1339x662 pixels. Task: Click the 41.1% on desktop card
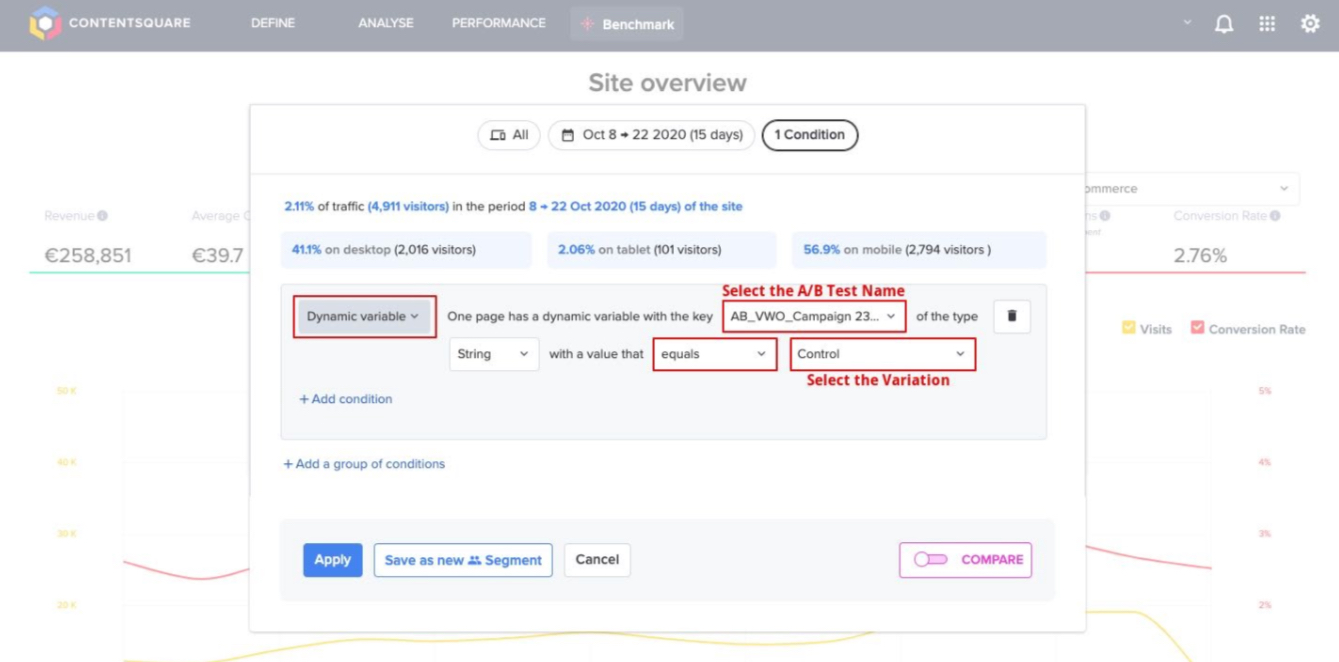click(x=406, y=250)
